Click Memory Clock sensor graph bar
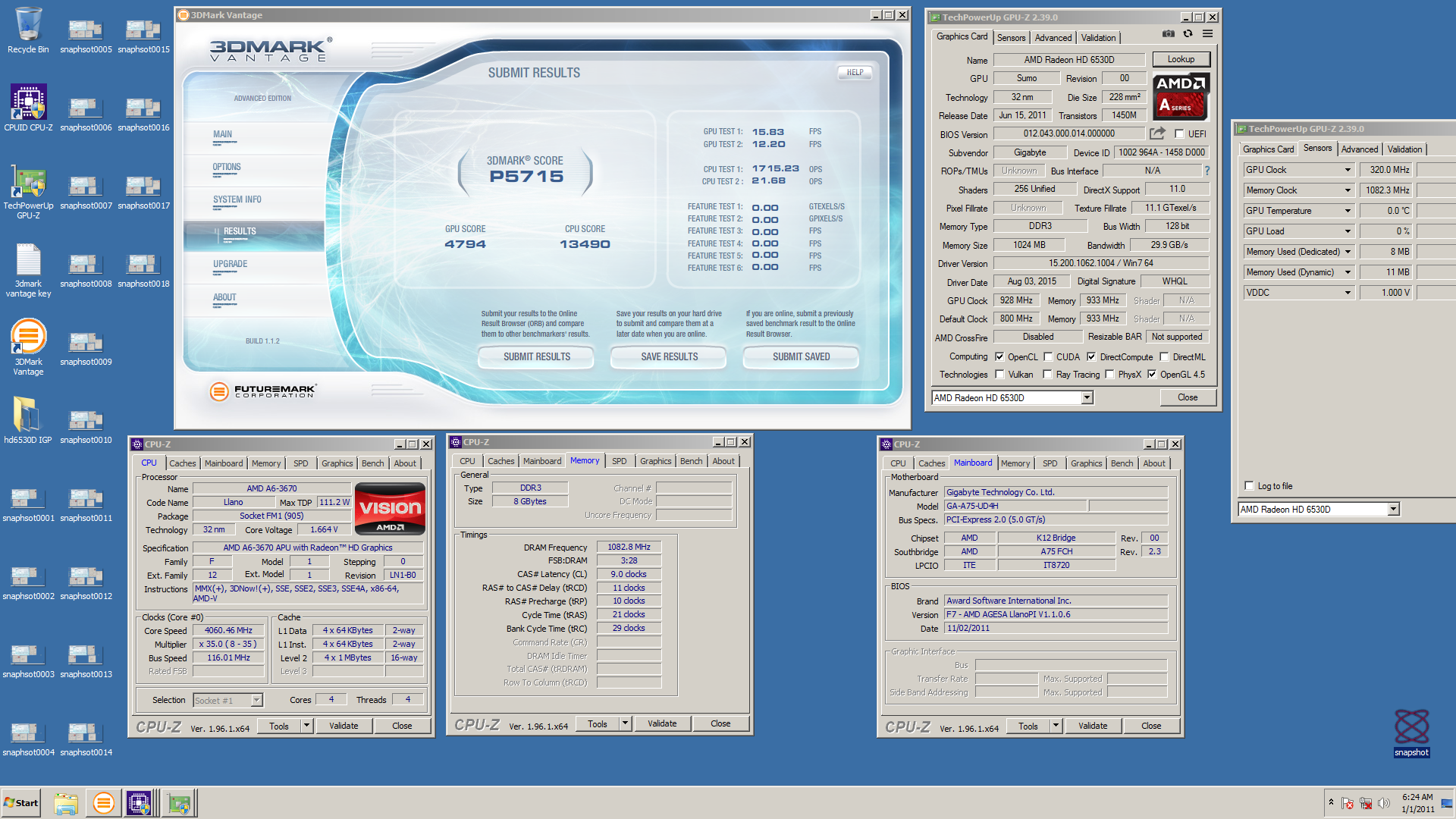Image resolution: width=1456 pixels, height=819 pixels. [x=1436, y=190]
